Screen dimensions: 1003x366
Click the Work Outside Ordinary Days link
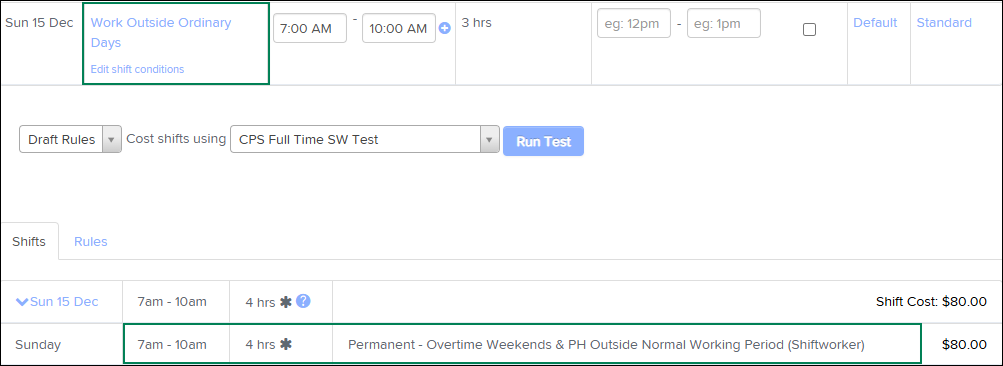pyautogui.click(x=161, y=33)
